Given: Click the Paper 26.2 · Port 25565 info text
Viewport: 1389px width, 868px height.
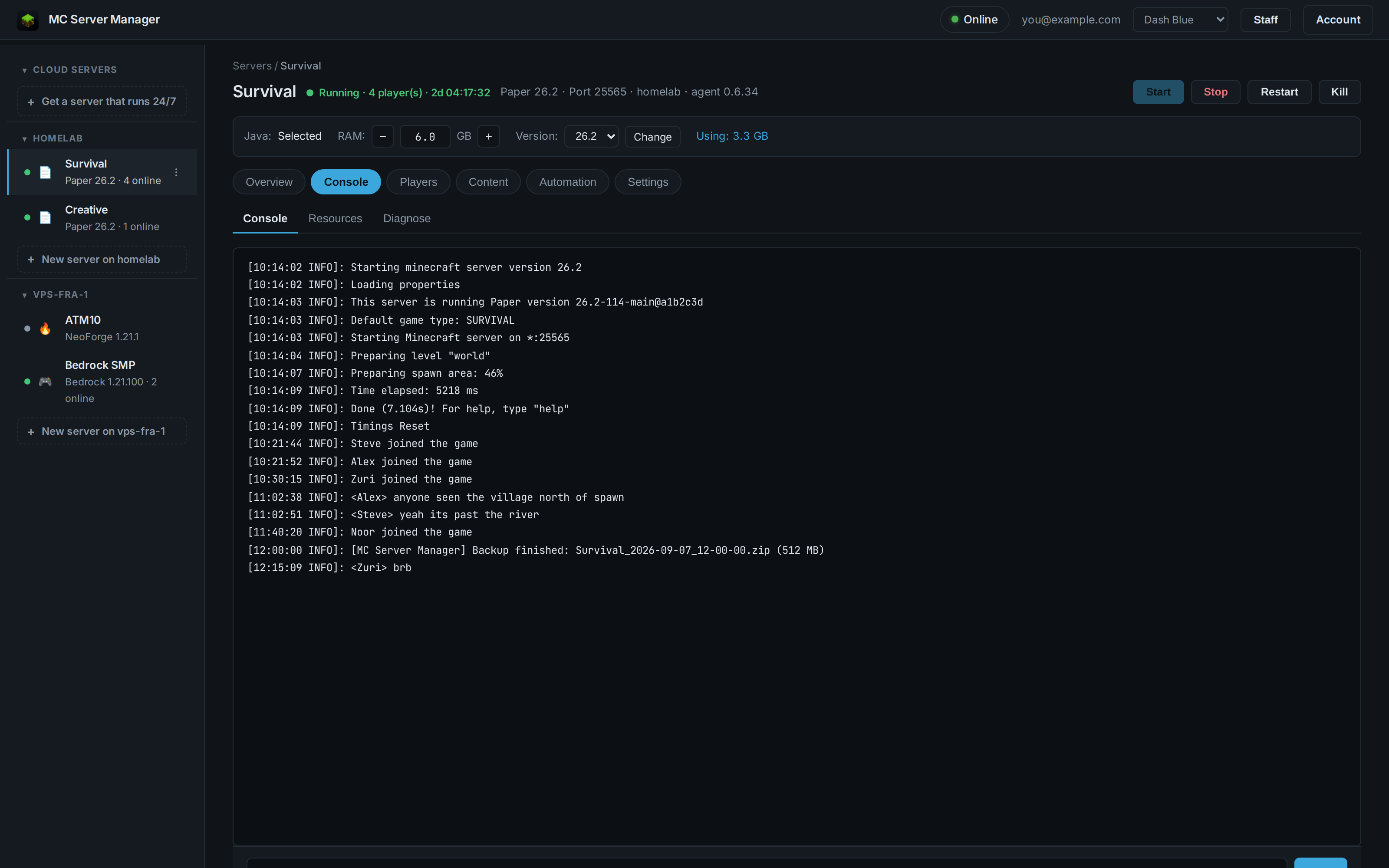Looking at the screenshot, I should [629, 92].
